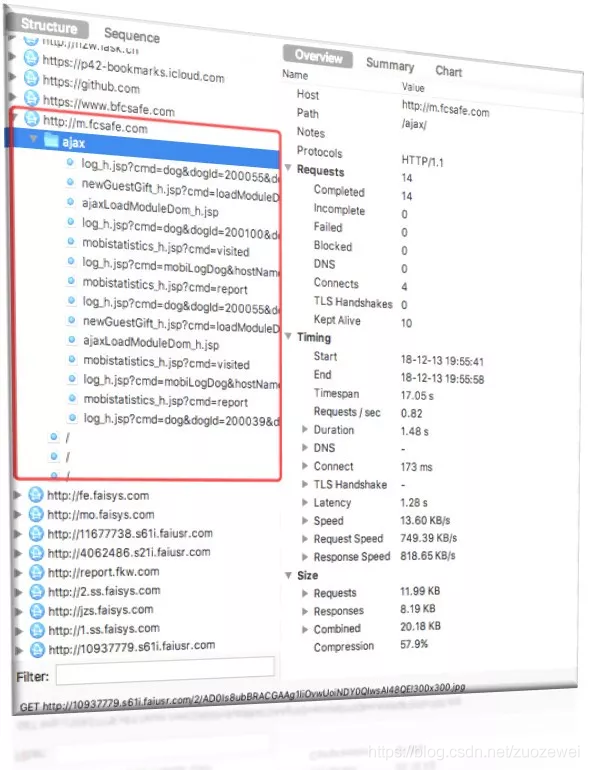Expand the Responses size row
Image resolution: width=589 pixels, height=770 pixels.
coord(305,611)
